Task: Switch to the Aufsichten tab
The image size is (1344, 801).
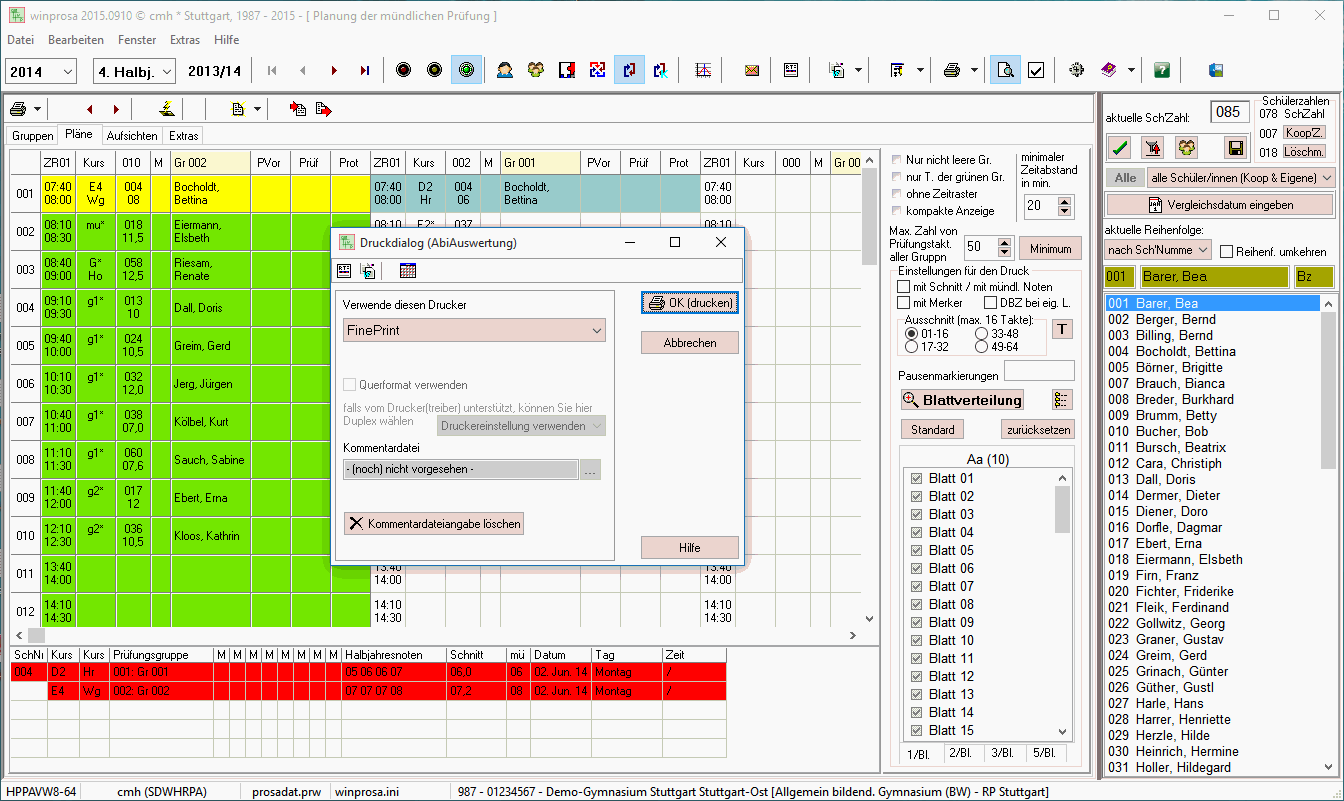Action: pyautogui.click(x=131, y=135)
